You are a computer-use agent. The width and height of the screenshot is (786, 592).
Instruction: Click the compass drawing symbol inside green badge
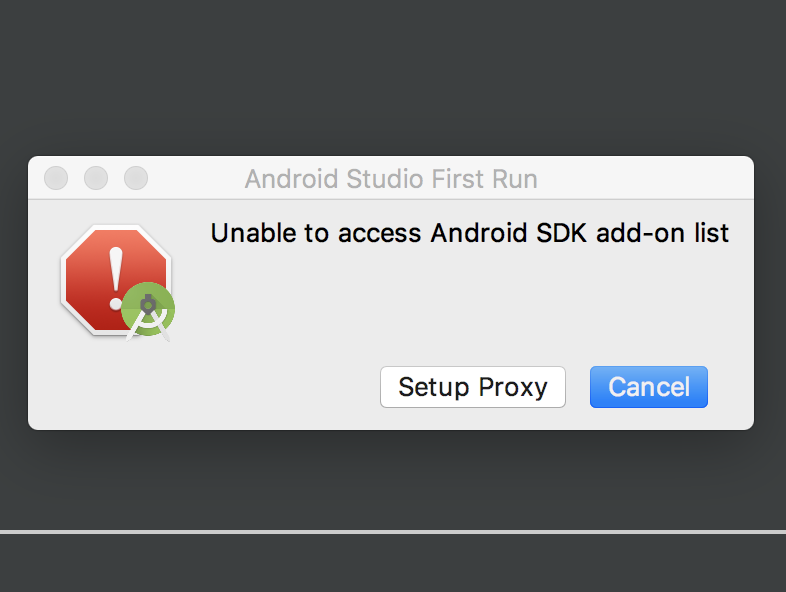(148, 317)
